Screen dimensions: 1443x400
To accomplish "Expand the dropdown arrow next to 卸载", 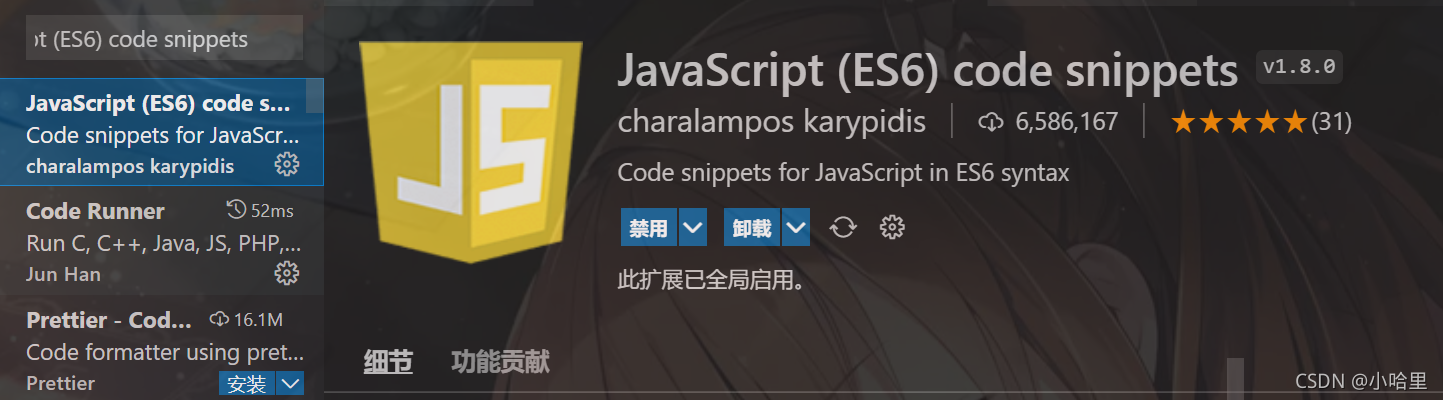I will click(x=796, y=228).
